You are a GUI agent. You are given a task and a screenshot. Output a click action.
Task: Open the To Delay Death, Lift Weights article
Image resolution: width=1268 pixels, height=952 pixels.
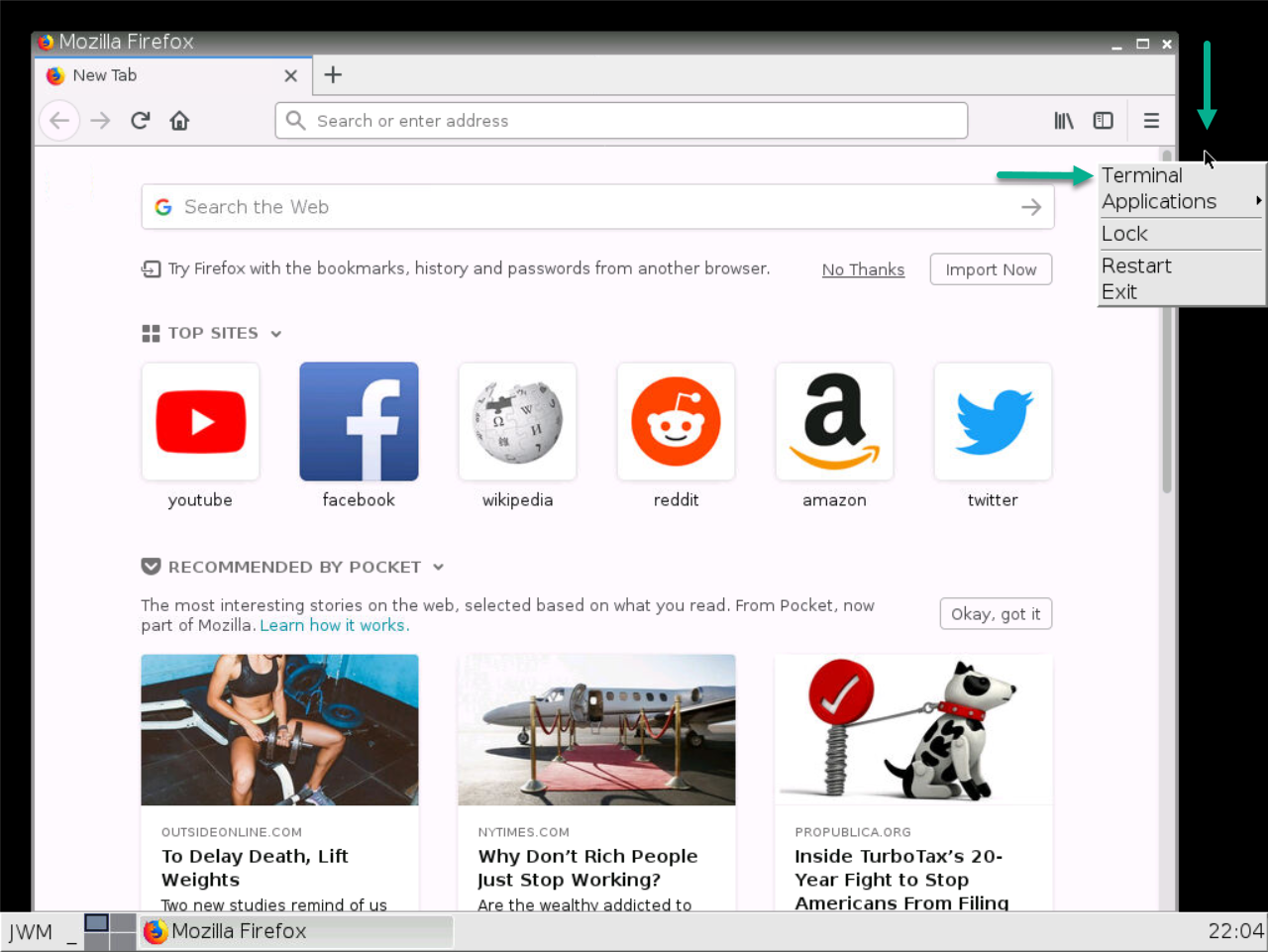click(255, 868)
